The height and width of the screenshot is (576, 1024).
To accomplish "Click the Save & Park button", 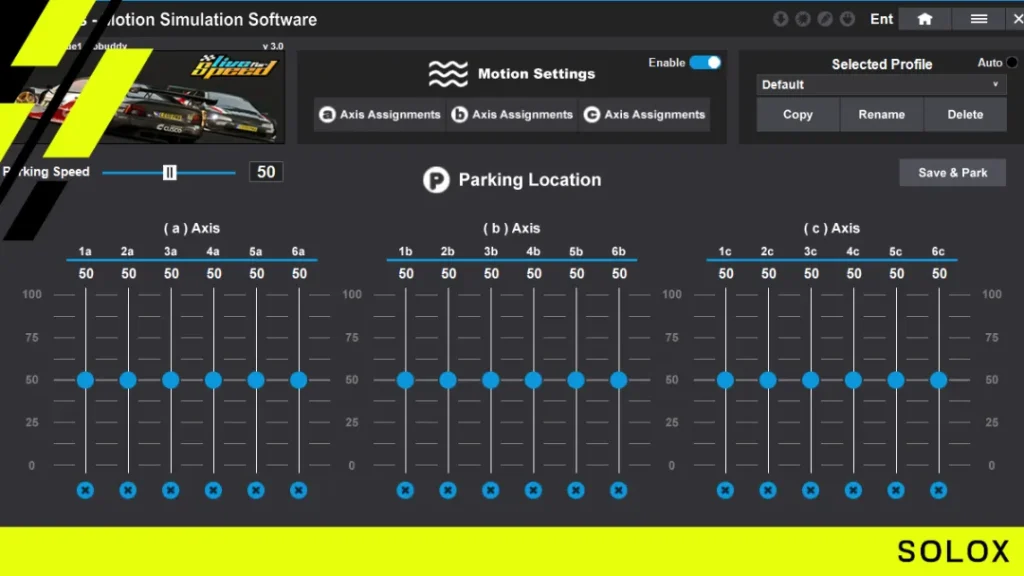I will [953, 172].
